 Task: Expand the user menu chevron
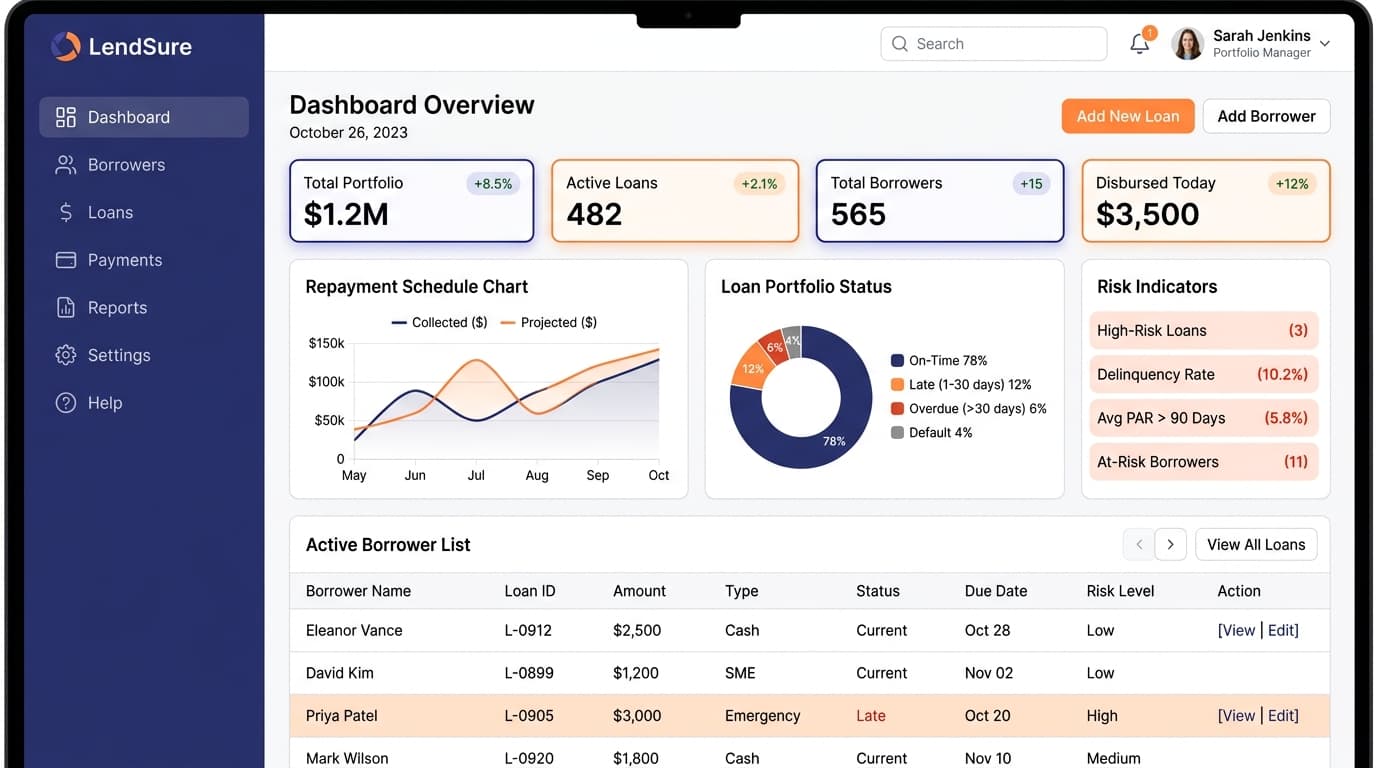1325,44
